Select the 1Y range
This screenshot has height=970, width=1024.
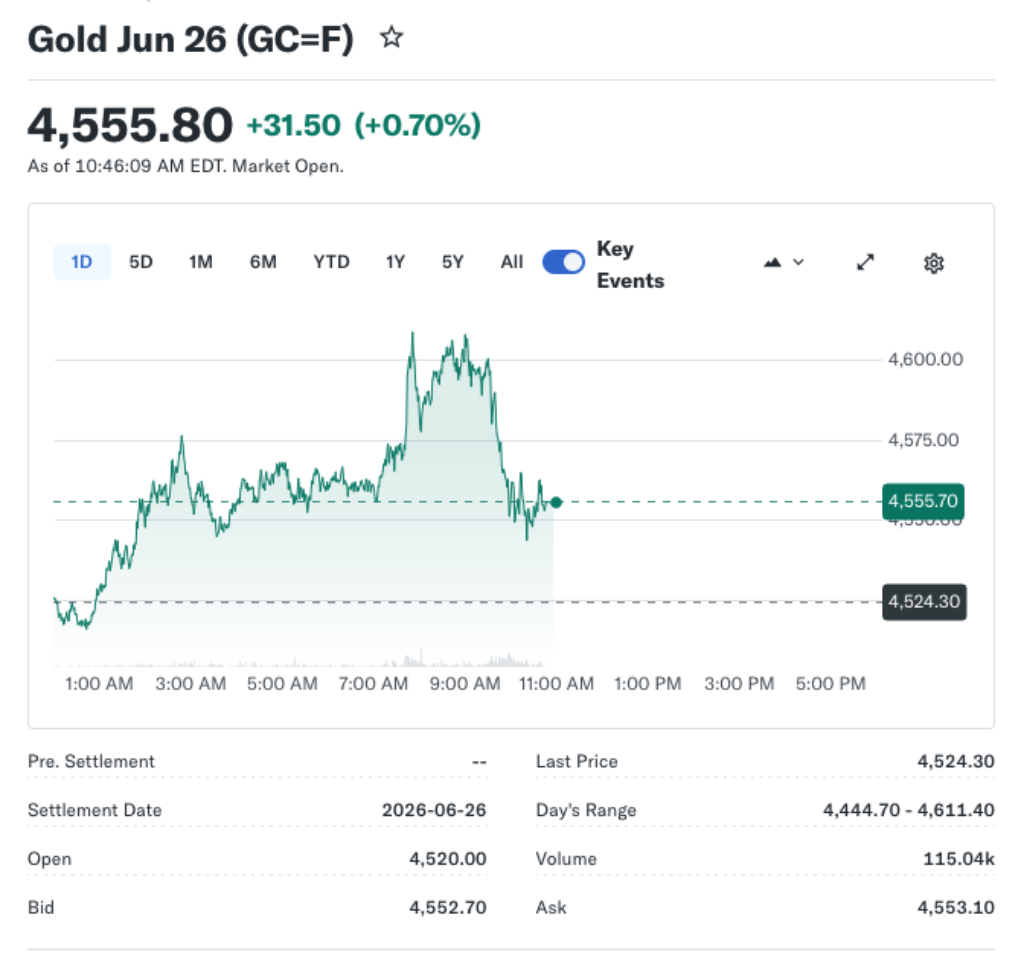coord(394,262)
